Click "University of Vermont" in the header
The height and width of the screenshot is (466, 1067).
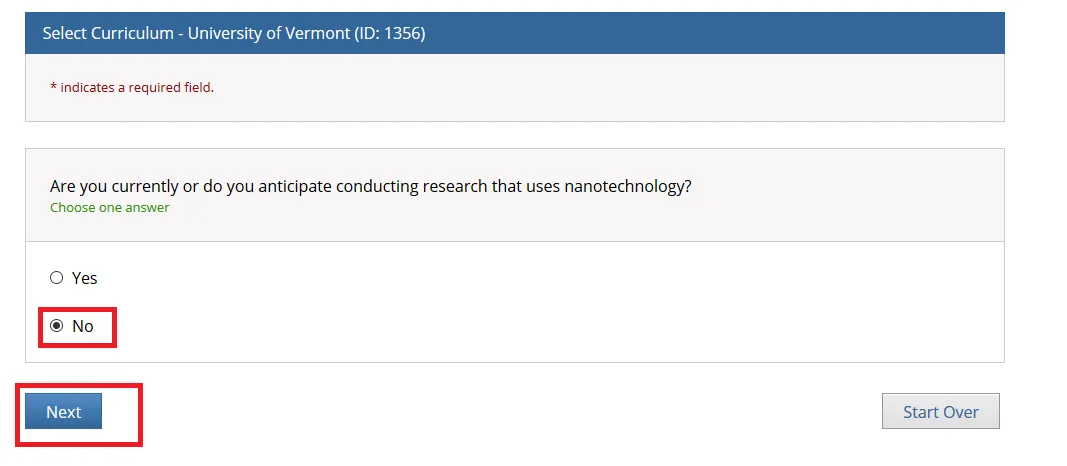[270, 34]
